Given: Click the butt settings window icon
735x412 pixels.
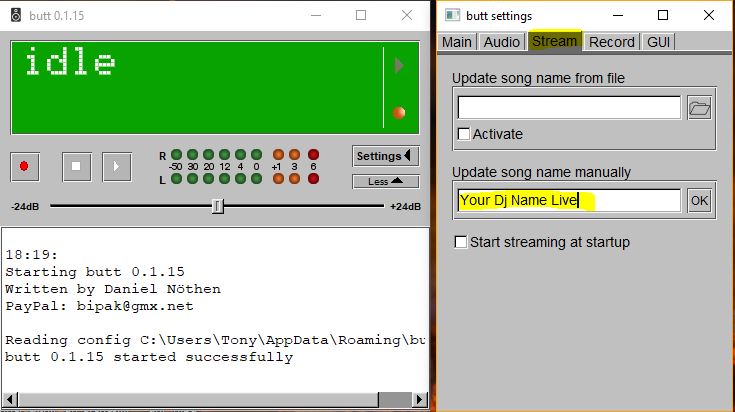Looking at the screenshot, I should [452, 15].
